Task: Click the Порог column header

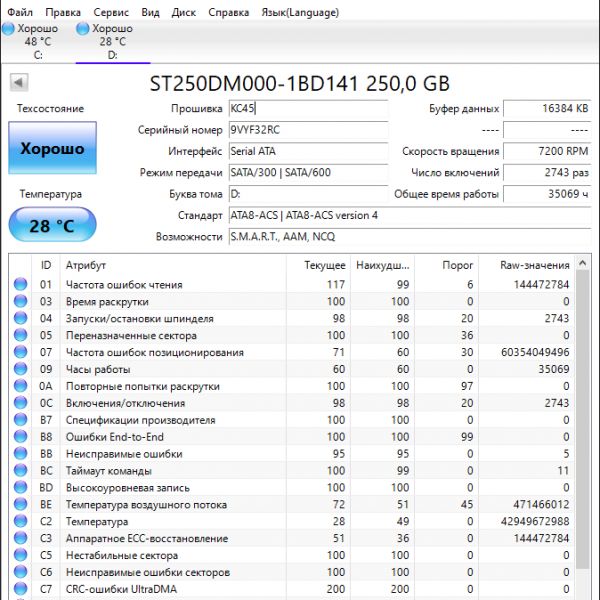Action: click(x=446, y=265)
